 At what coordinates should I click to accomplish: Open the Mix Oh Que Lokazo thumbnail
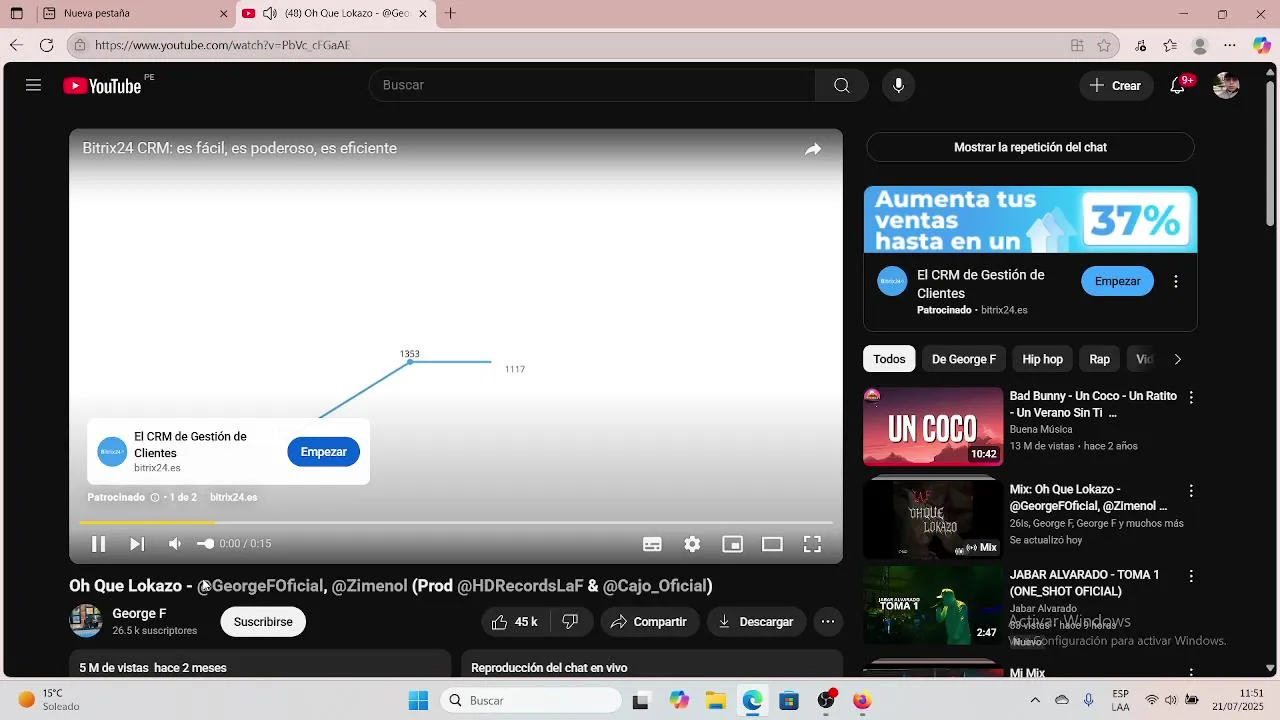coord(933,520)
